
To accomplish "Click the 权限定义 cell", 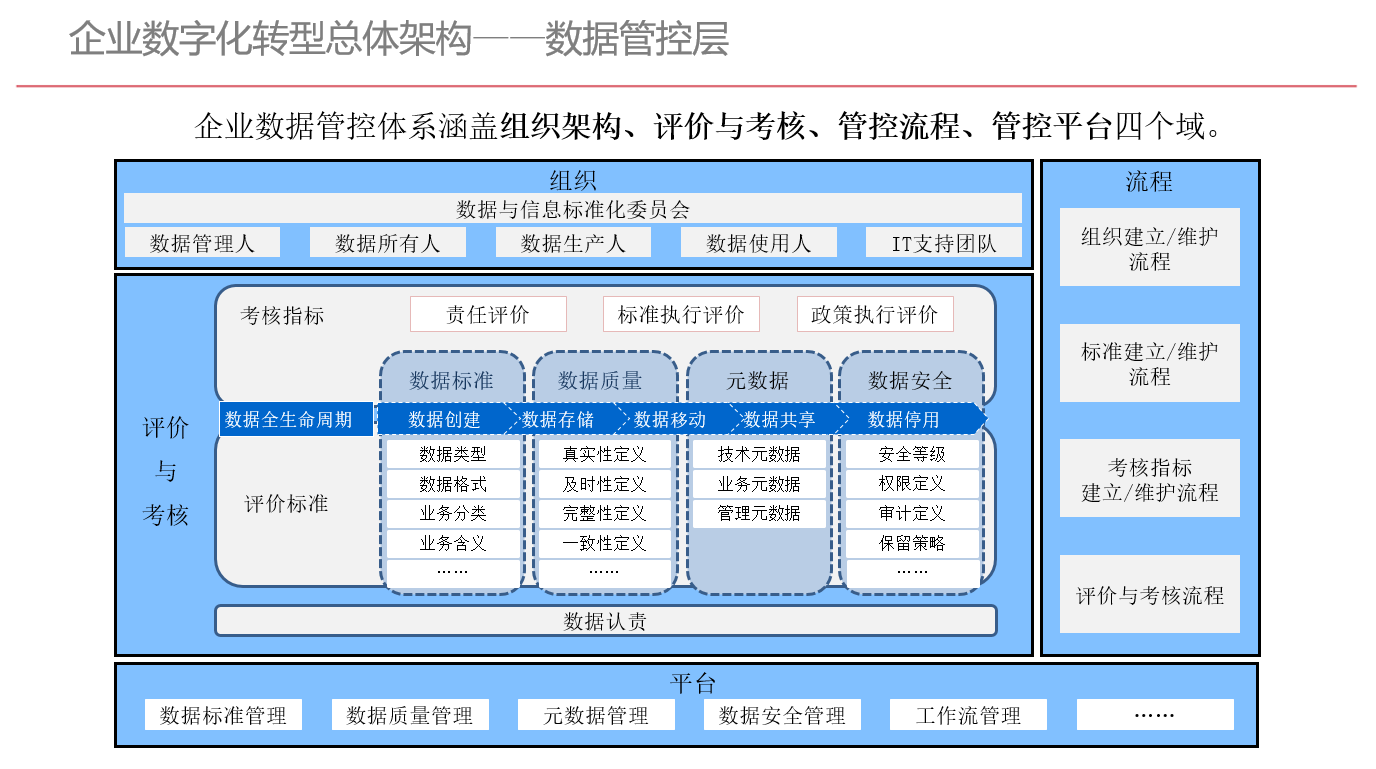I will click(x=912, y=484).
